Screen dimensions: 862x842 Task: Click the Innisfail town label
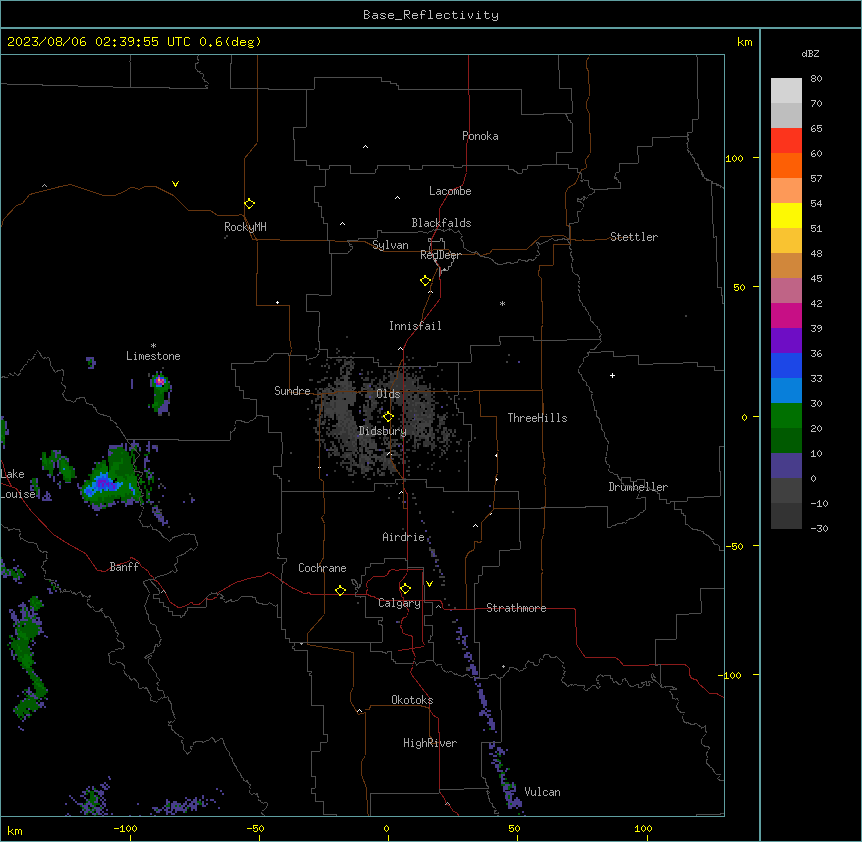click(415, 326)
